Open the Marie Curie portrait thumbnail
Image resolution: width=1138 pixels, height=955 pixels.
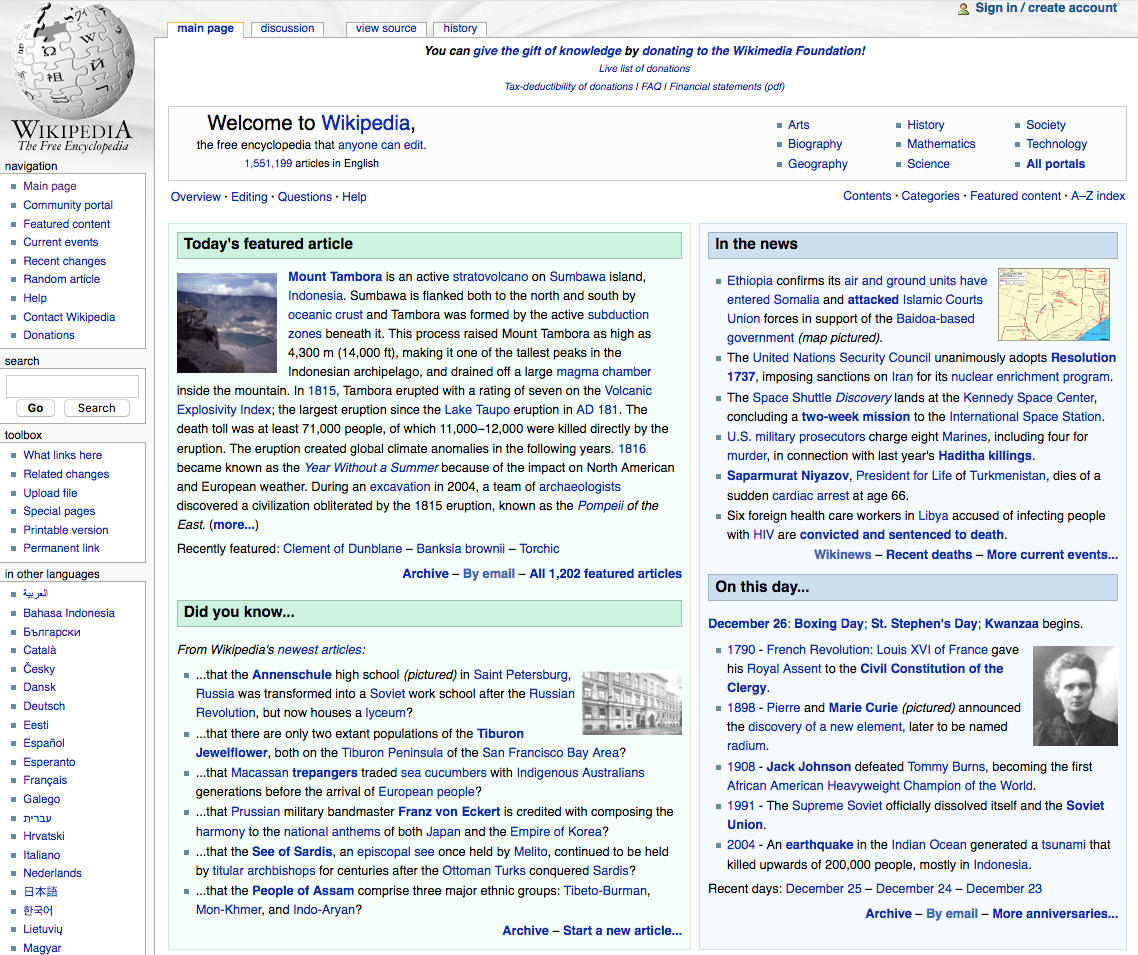[x=1075, y=695]
